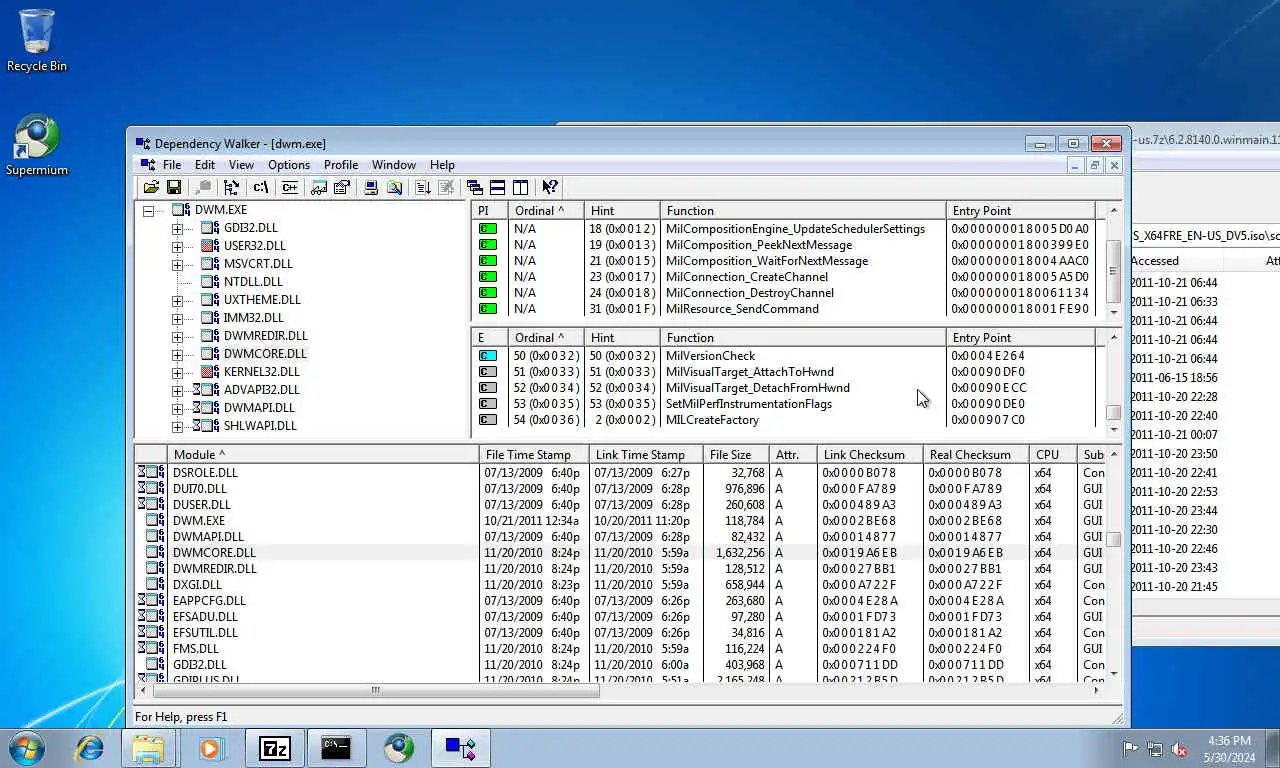The width and height of the screenshot is (1280, 768).
Task: Click the External Viewer magnifier icon
Action: (394, 187)
